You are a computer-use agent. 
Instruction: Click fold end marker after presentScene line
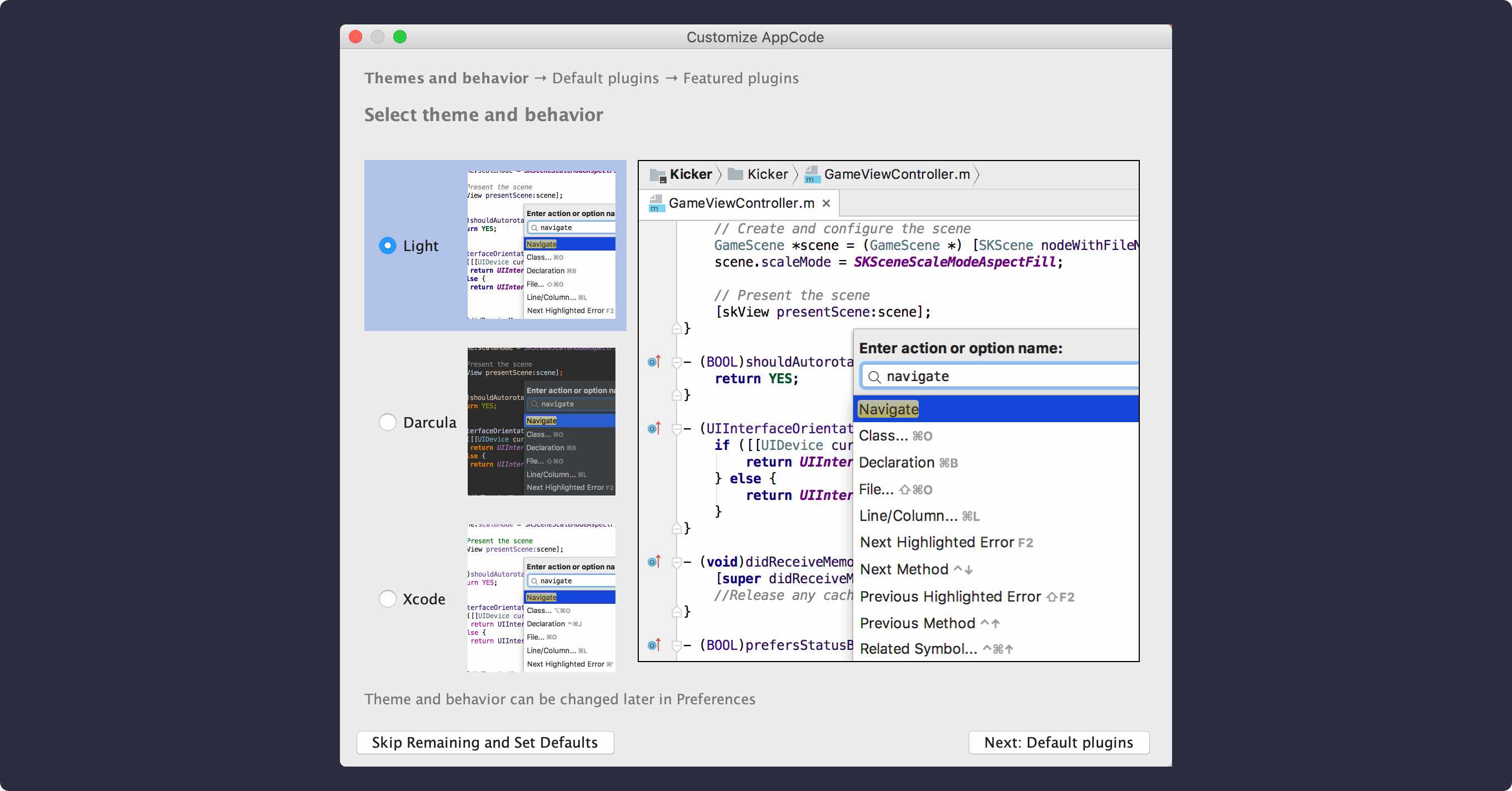click(677, 328)
